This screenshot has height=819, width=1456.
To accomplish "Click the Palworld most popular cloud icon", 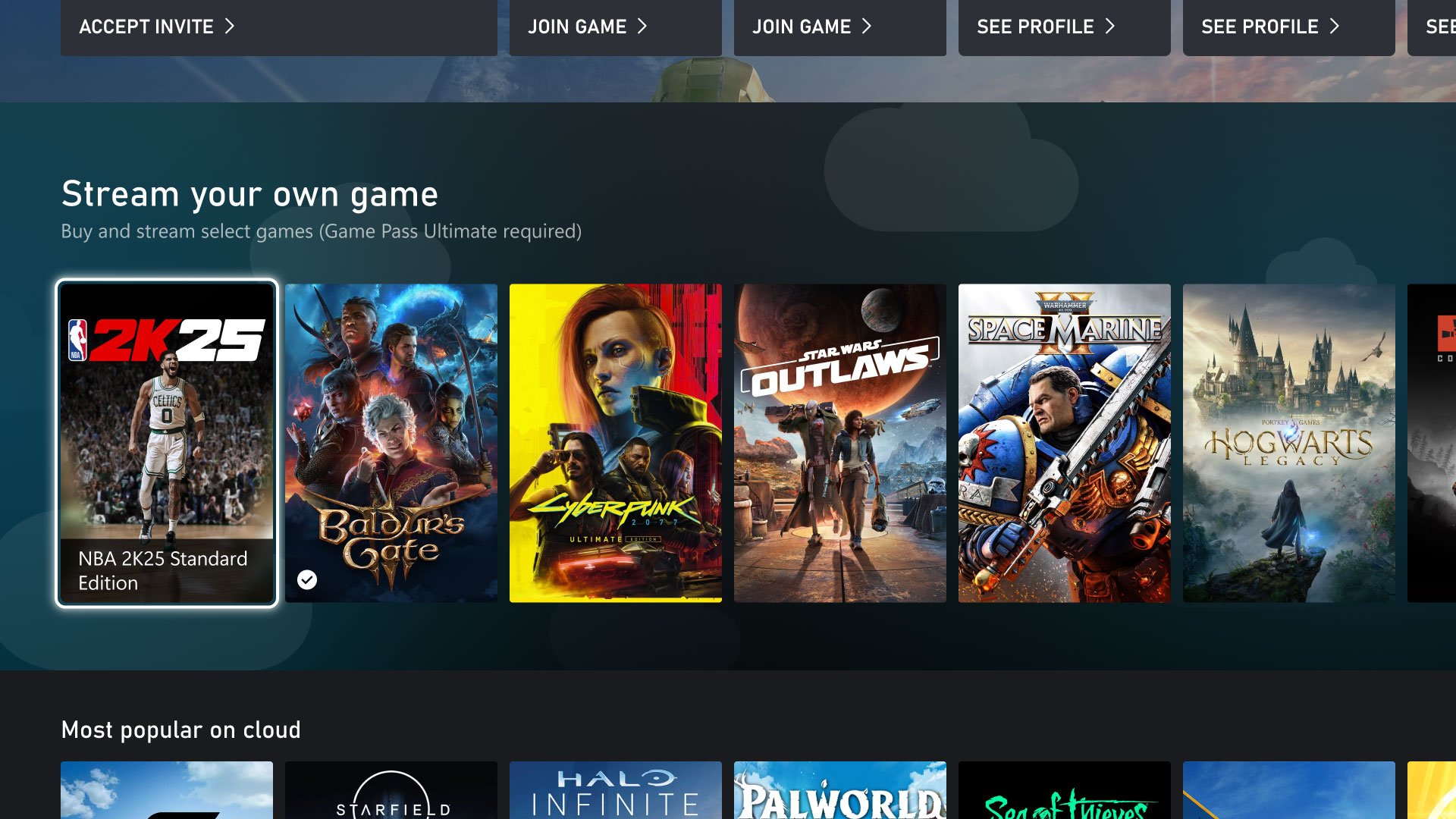I will tap(839, 790).
